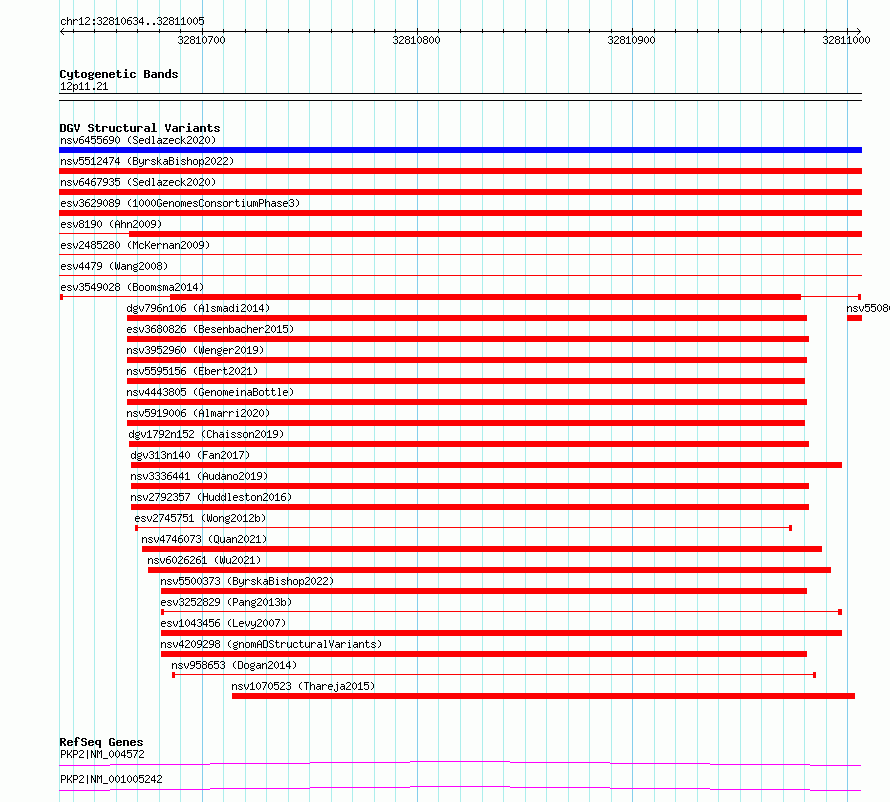Select variant nsv5595156 (Ebert2021)
The image size is (890, 802).
(x=192, y=371)
